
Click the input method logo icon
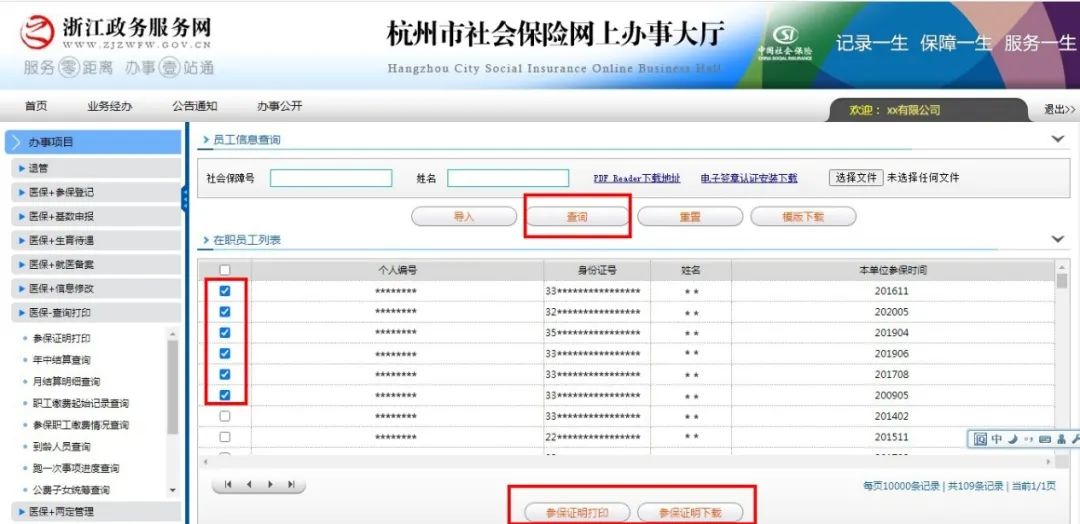coord(980,439)
